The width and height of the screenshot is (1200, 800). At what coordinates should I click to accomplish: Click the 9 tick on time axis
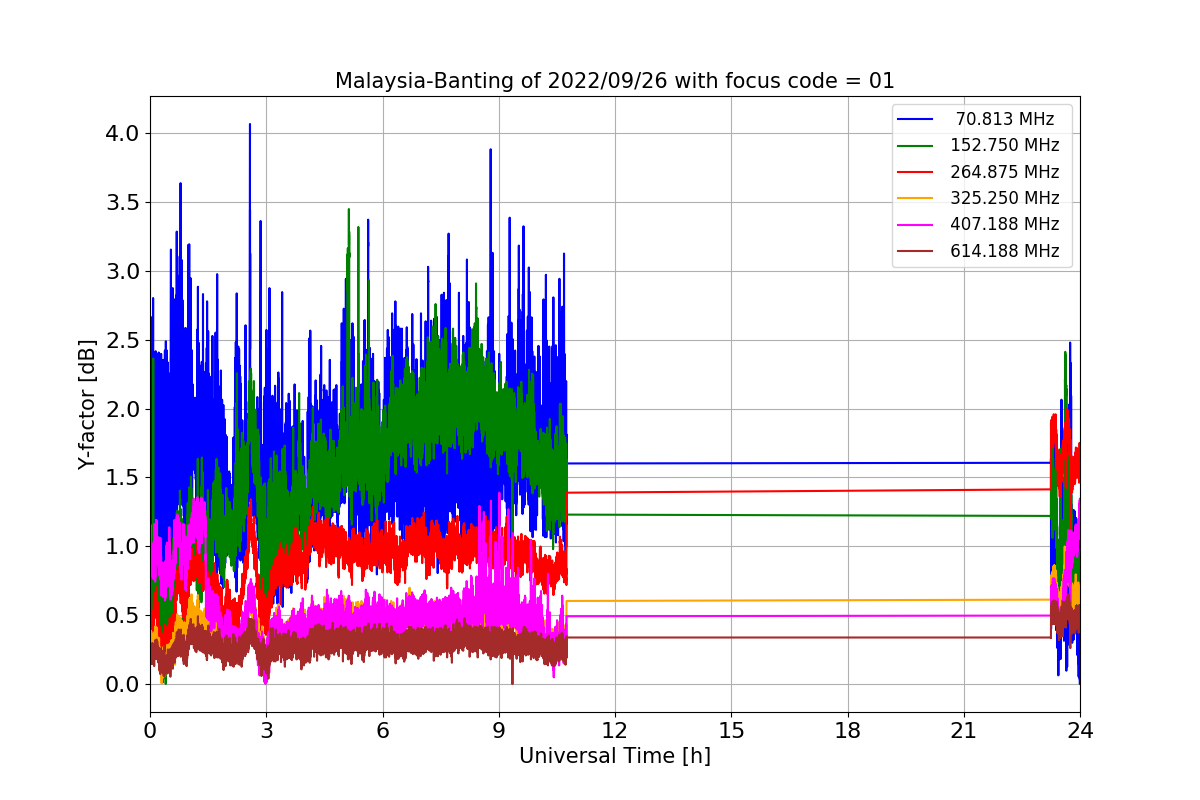click(499, 731)
